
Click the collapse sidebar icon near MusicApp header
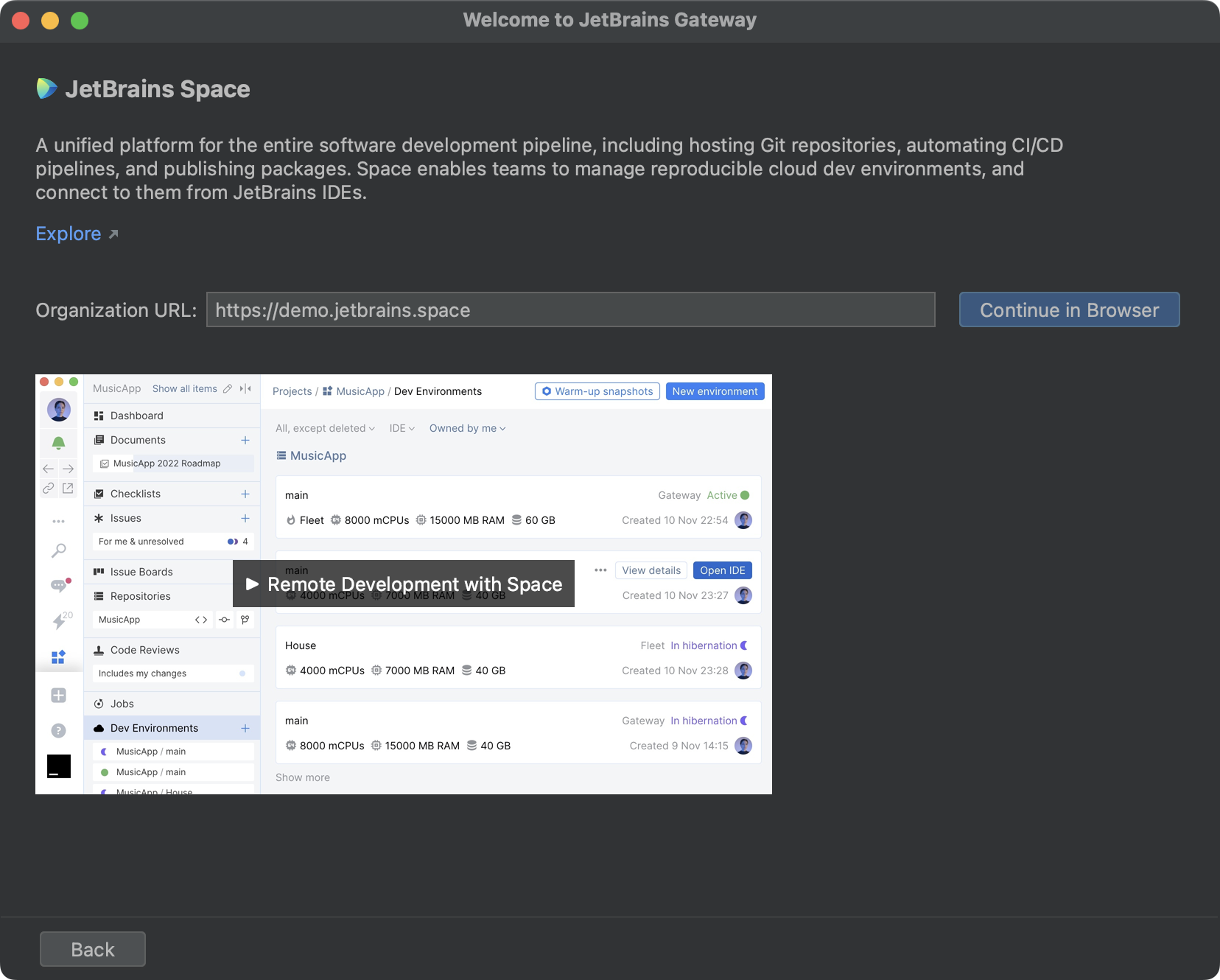pyautogui.click(x=245, y=389)
